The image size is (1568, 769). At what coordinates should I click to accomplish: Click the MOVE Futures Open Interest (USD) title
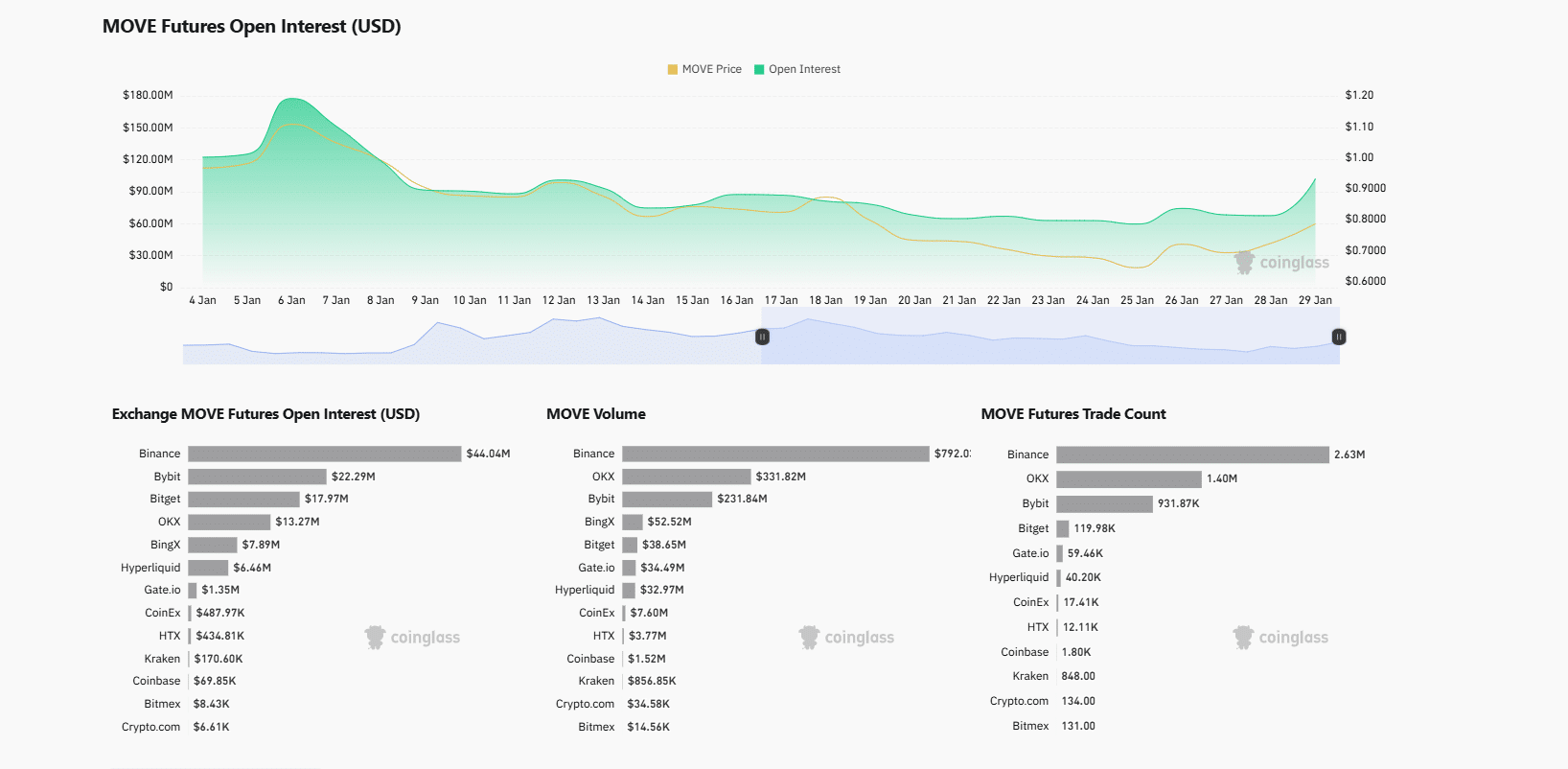pos(252,27)
